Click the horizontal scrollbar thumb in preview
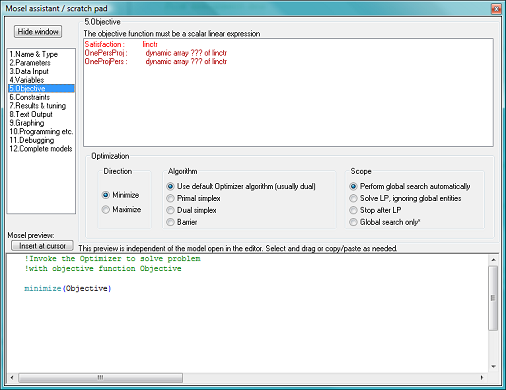This screenshot has height=390, width=506. point(100,378)
